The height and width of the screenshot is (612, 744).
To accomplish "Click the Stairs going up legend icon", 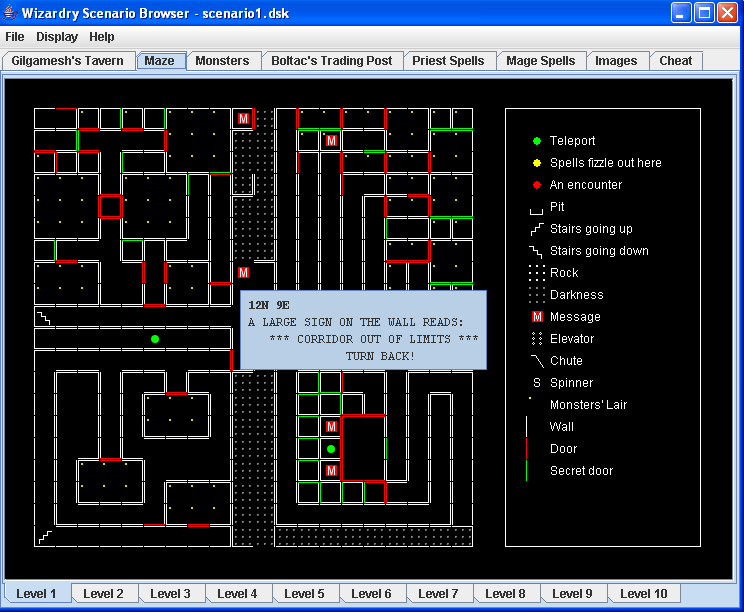I will (x=537, y=229).
